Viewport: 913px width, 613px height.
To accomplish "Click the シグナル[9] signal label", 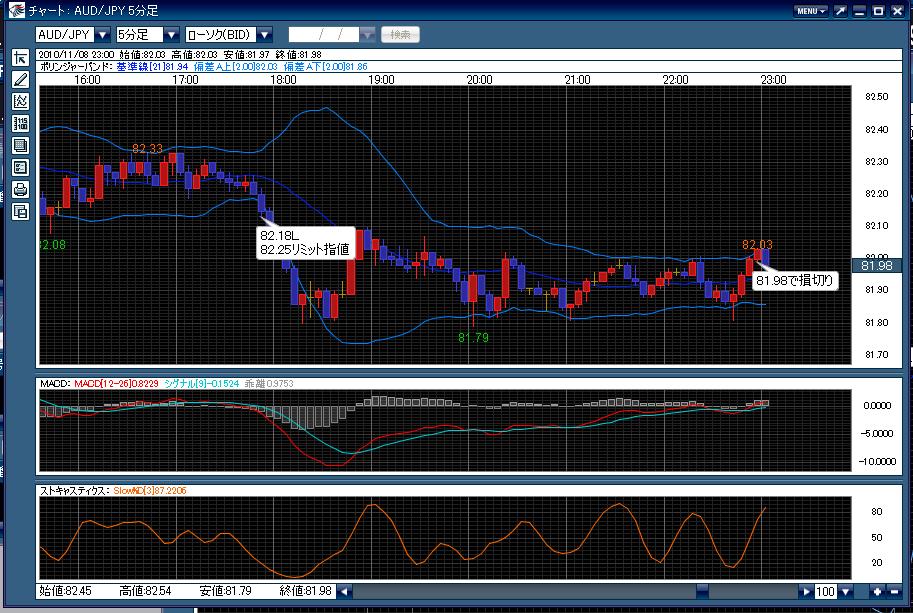I will tap(201, 384).
